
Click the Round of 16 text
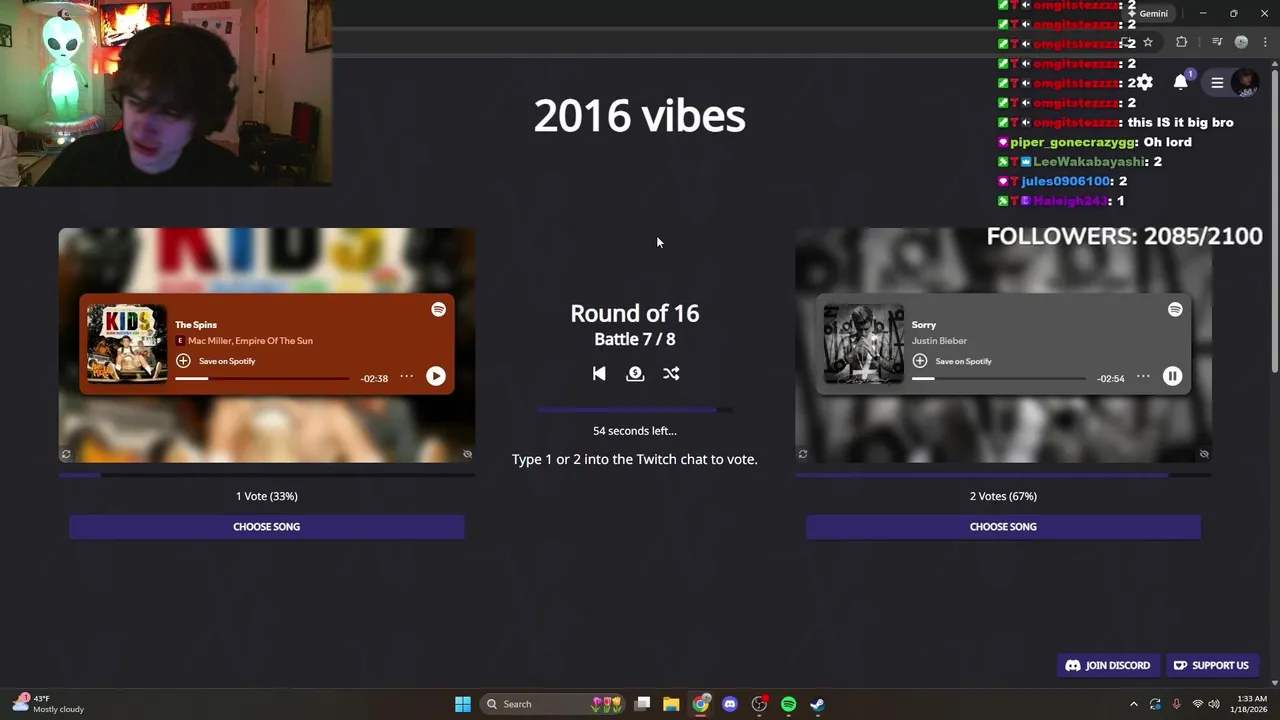click(x=634, y=313)
